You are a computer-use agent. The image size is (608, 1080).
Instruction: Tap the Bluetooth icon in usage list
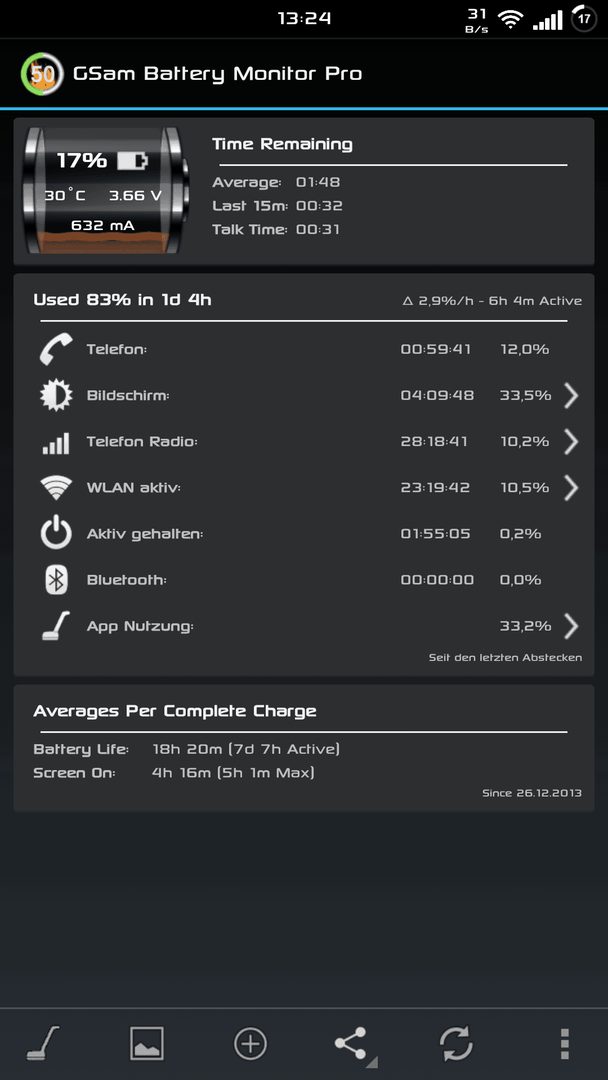(56, 580)
